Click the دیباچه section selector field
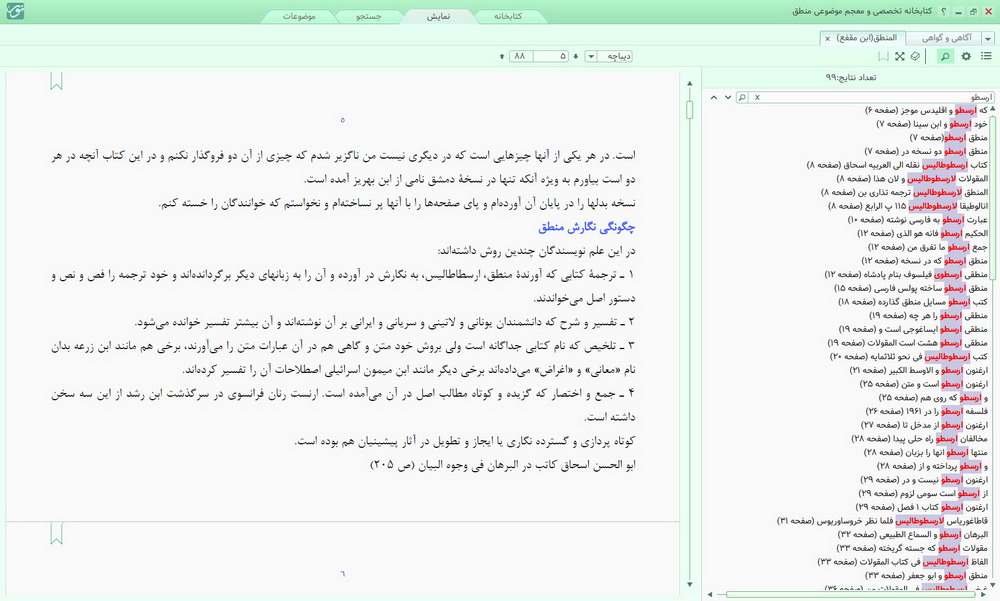 pyautogui.click(x=615, y=56)
